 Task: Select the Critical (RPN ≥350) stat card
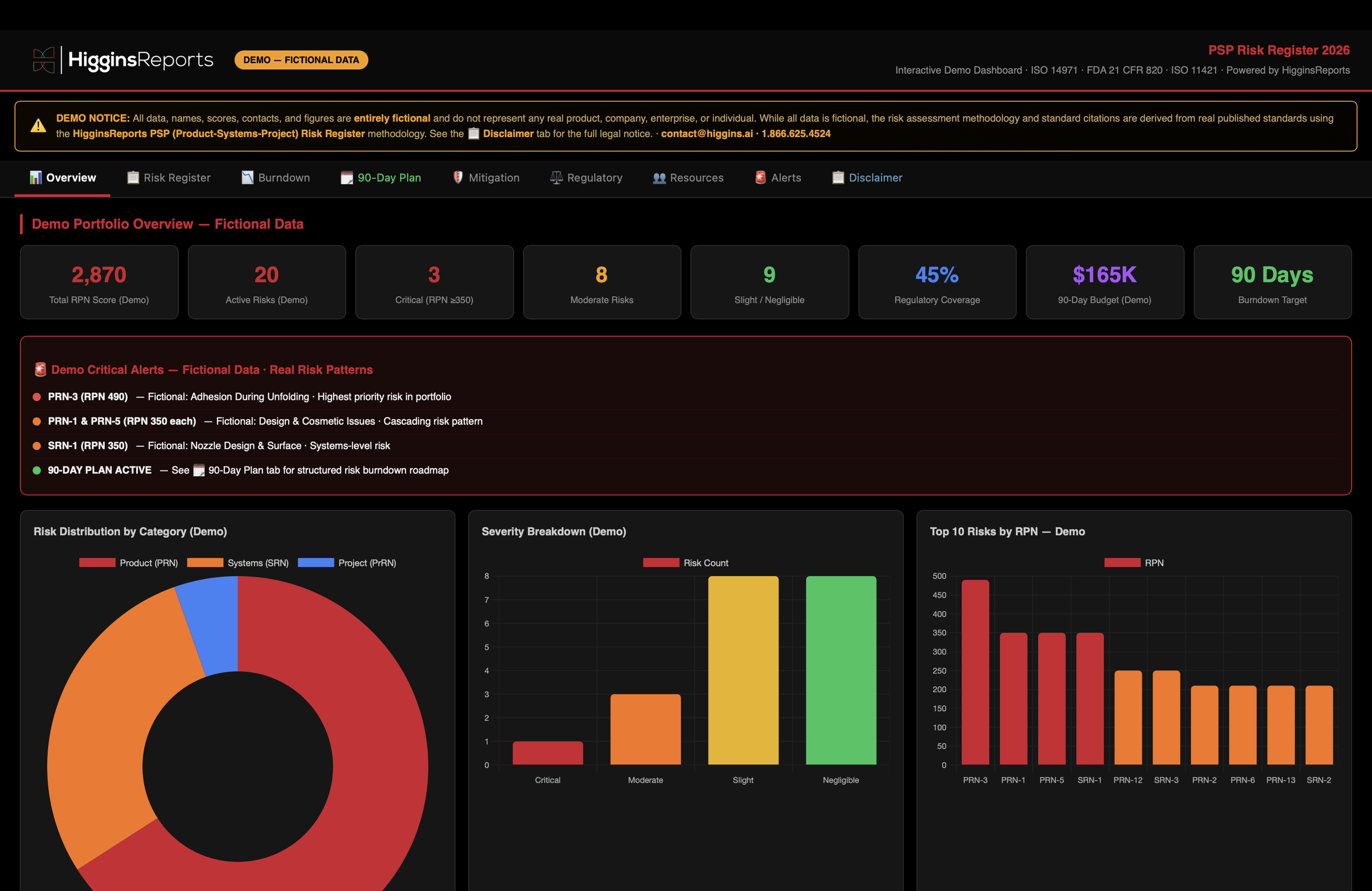point(434,283)
